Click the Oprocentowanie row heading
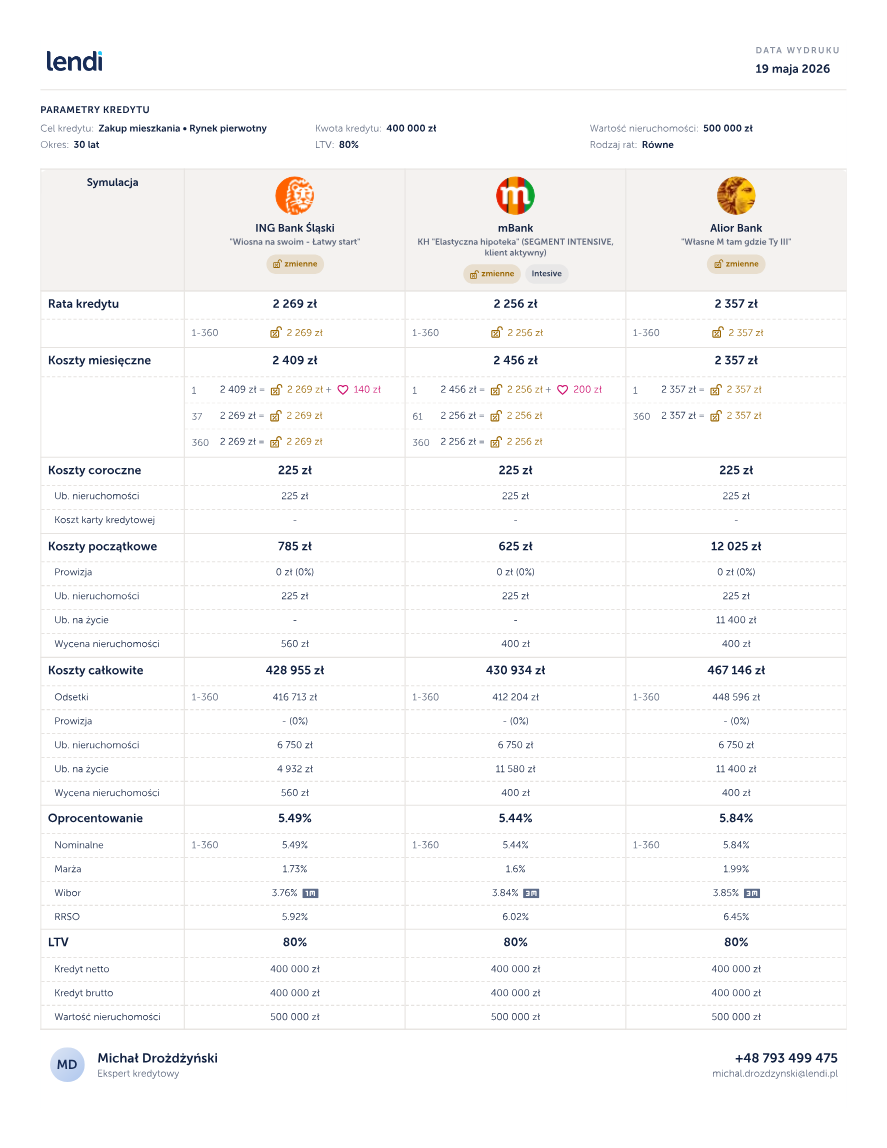887x1148 pixels. (x=95, y=819)
